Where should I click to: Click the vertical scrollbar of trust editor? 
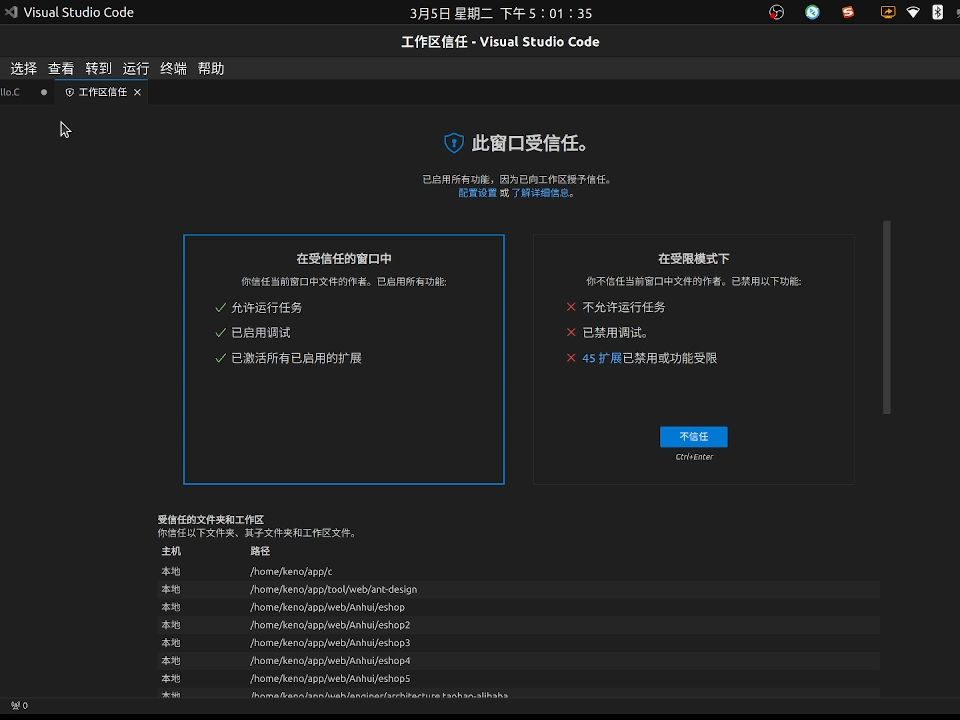pos(887,317)
